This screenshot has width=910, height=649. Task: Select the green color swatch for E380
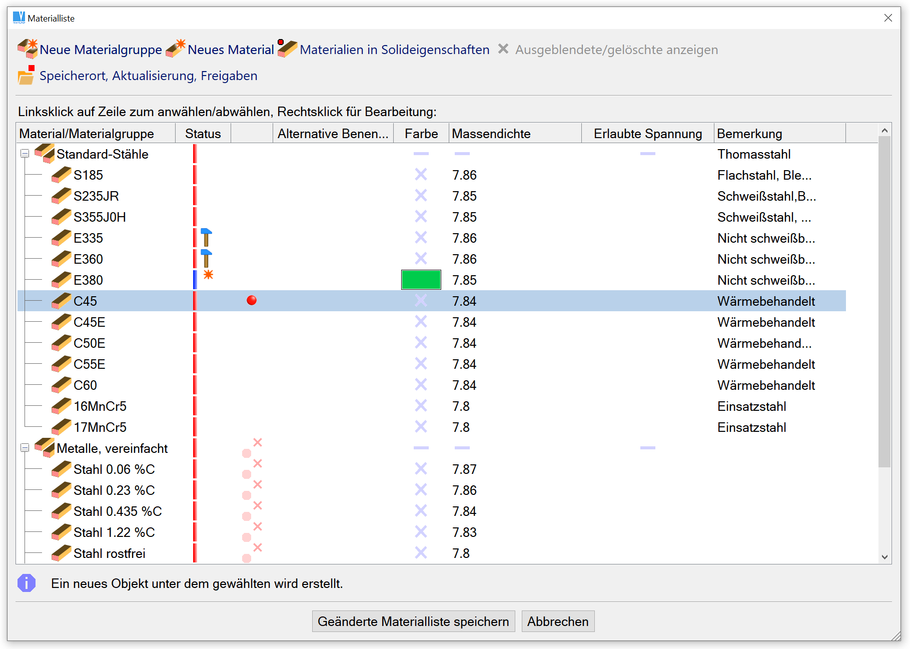tap(420, 280)
